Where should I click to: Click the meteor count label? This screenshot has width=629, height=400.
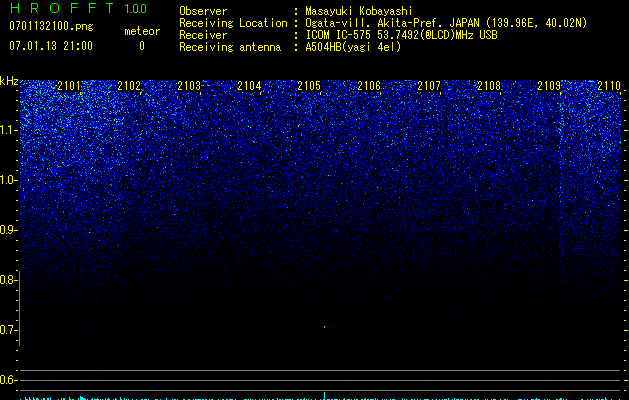pos(142,31)
